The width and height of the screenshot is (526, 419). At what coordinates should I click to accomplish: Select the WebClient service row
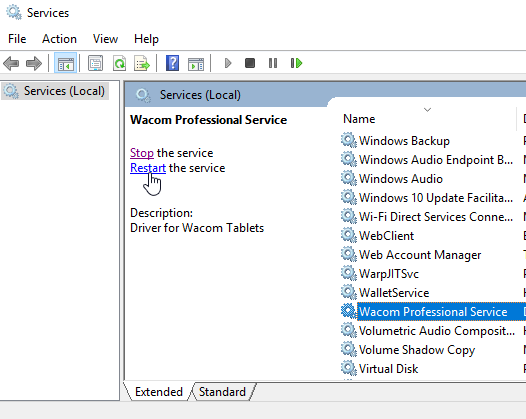tap(433, 235)
